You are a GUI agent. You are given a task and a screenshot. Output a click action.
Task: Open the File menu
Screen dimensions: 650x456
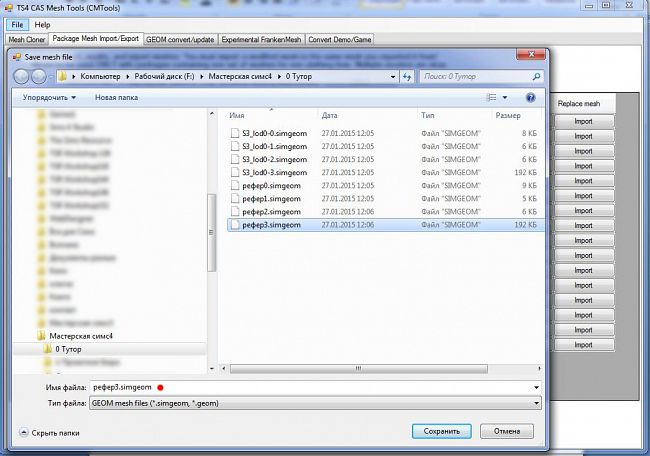click(17, 24)
